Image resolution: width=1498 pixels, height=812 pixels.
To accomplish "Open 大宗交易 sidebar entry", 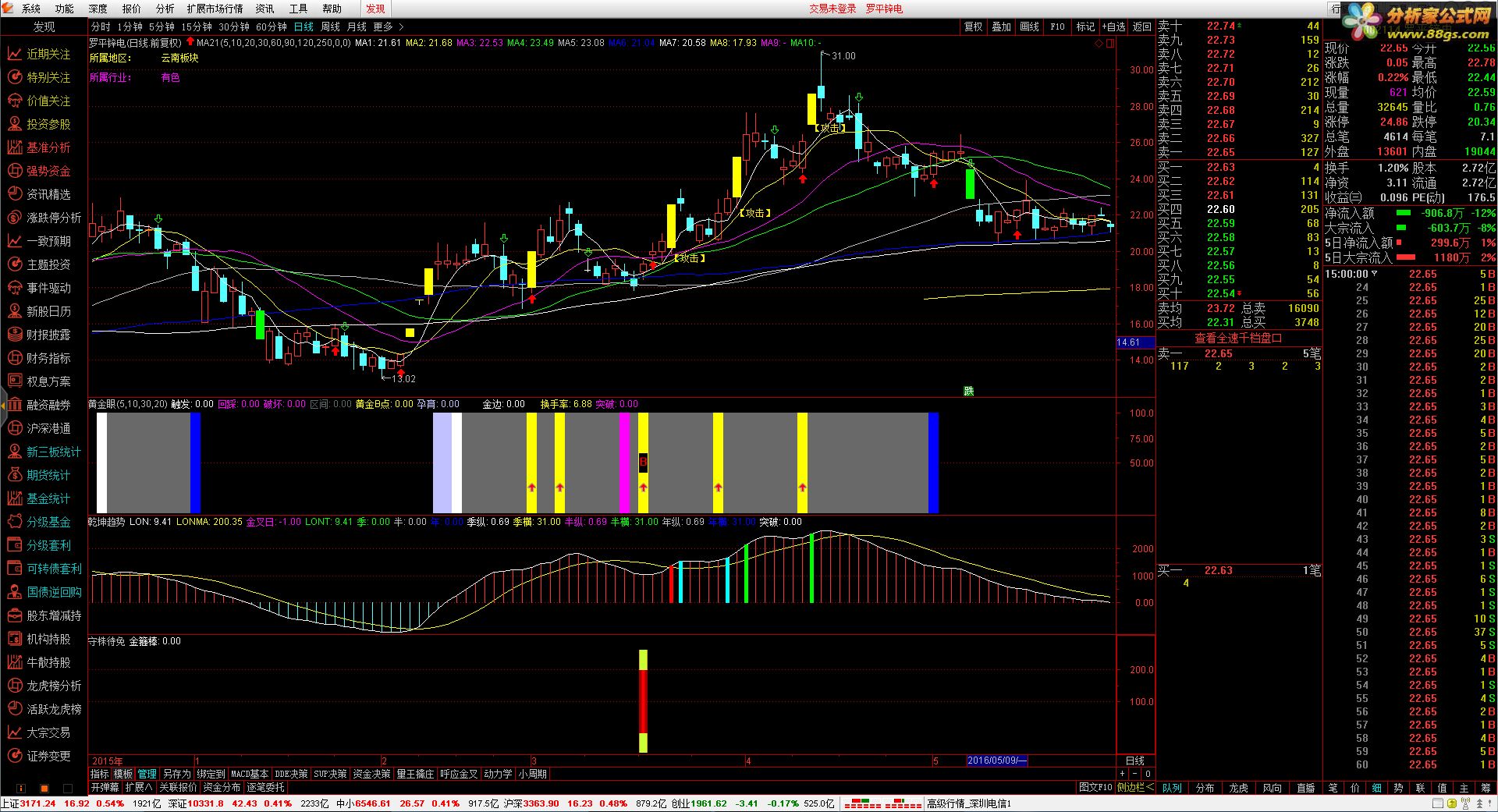I will [39, 732].
